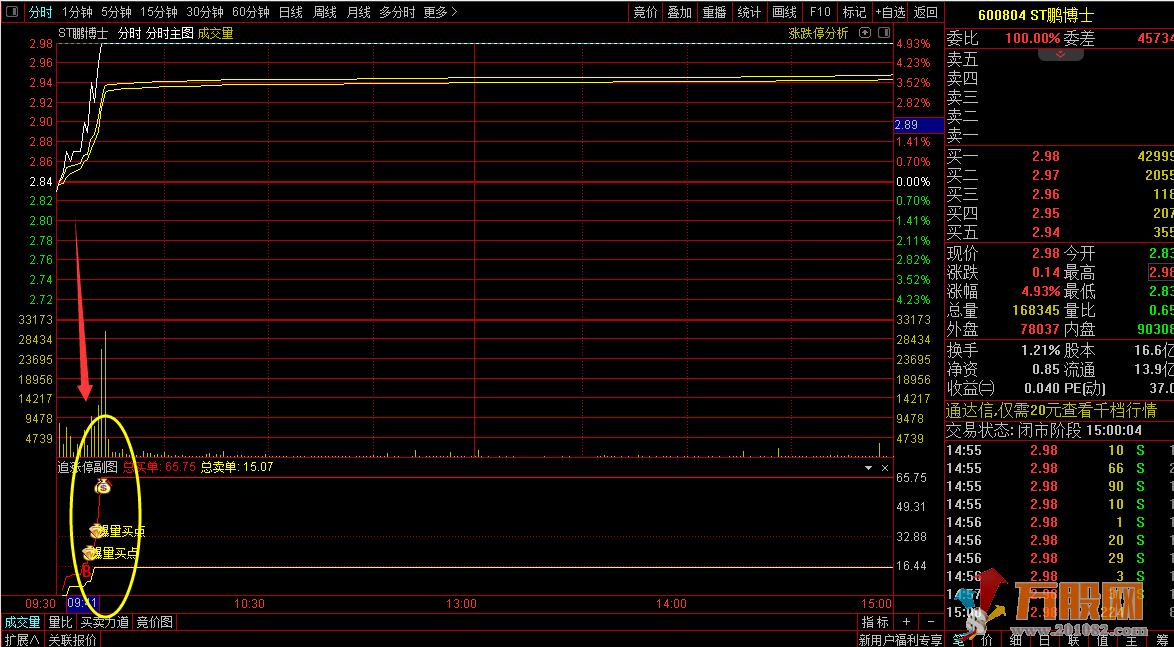Viewport: 1174px width, 647px height.
Task: Toggle the right panel icon beside 涨跌停分析
Action: pos(882,33)
